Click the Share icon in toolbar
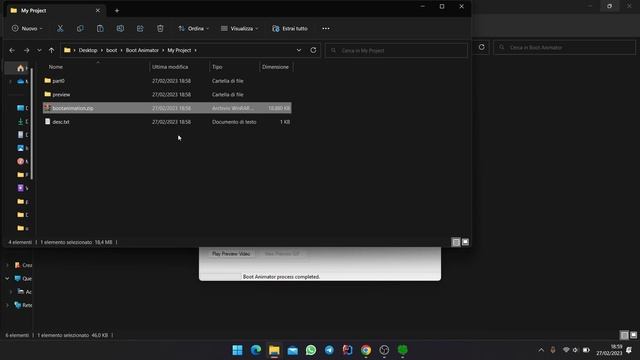 pos(140,28)
